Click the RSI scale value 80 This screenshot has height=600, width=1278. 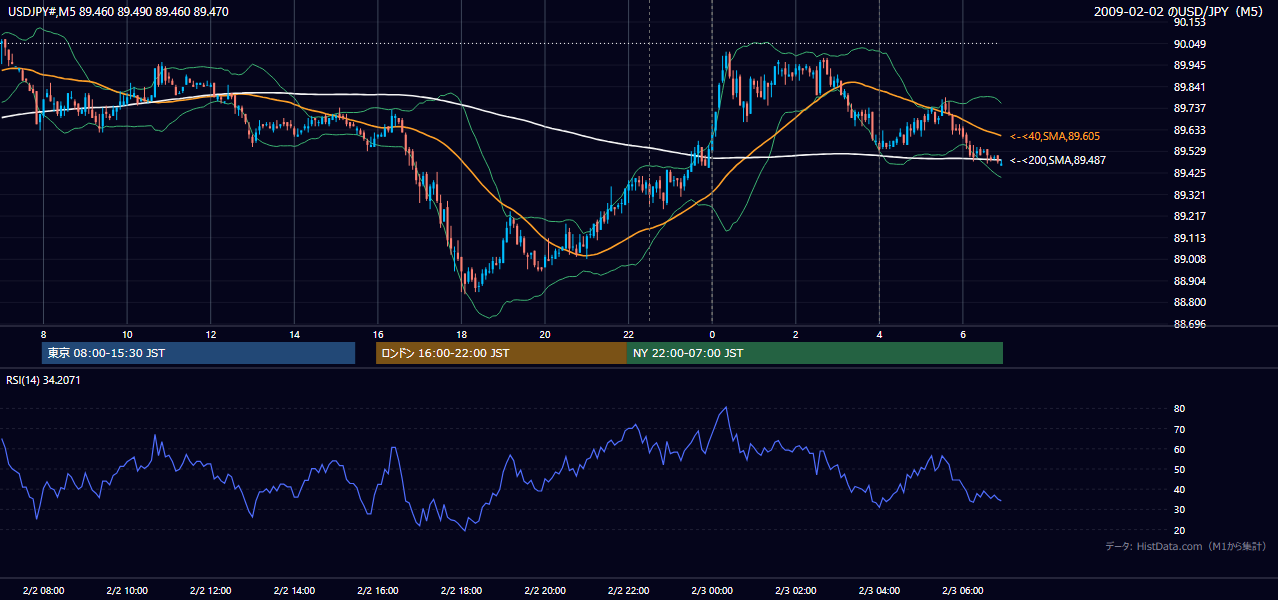(x=1180, y=409)
